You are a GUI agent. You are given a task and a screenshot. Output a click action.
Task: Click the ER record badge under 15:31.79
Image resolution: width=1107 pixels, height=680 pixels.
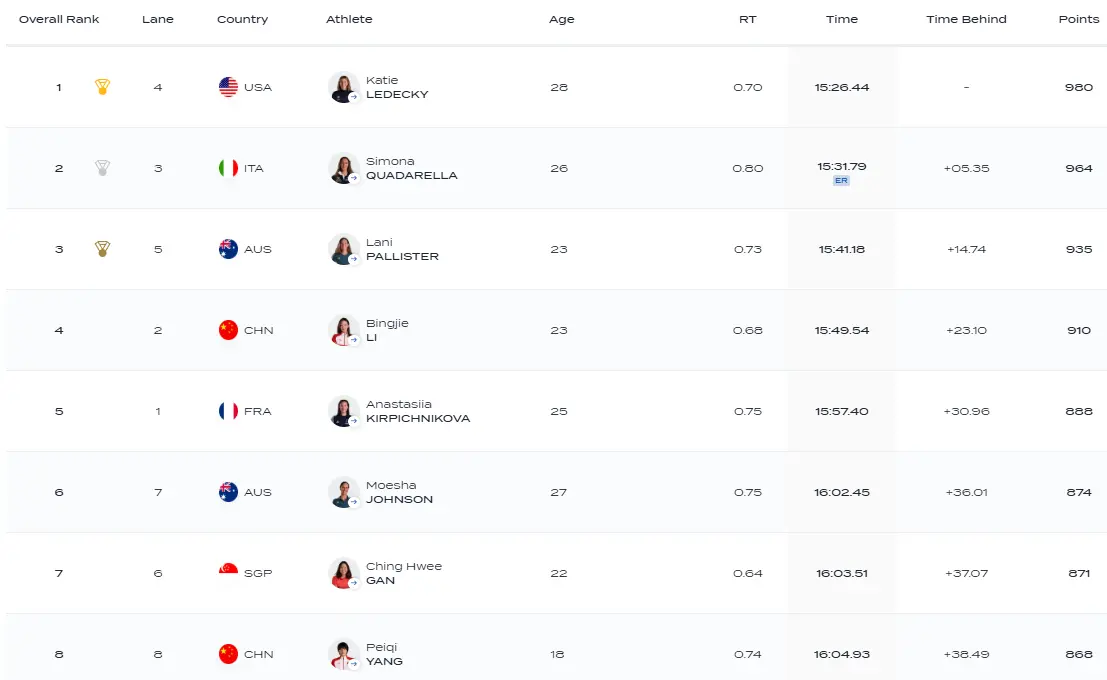[841, 181]
